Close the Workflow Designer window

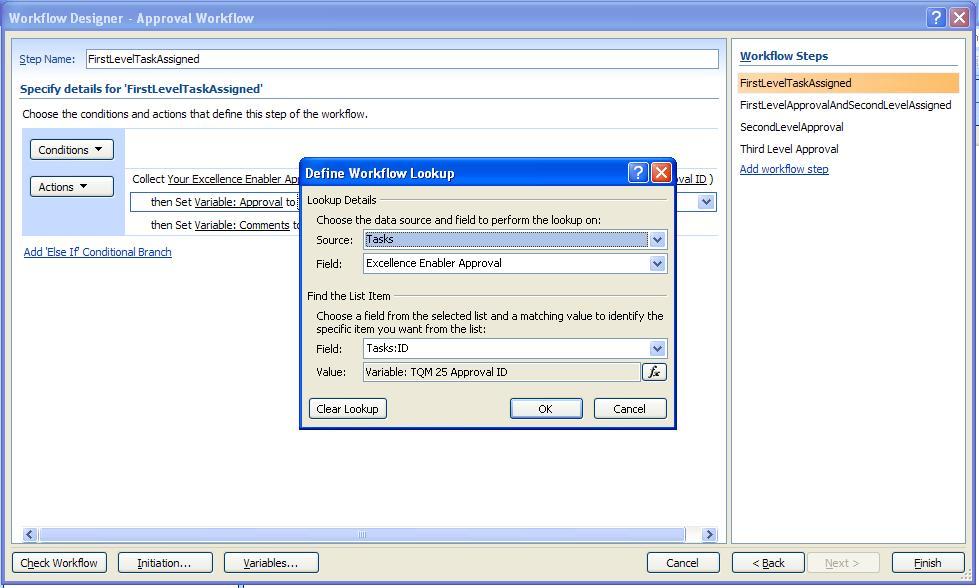tap(959, 17)
